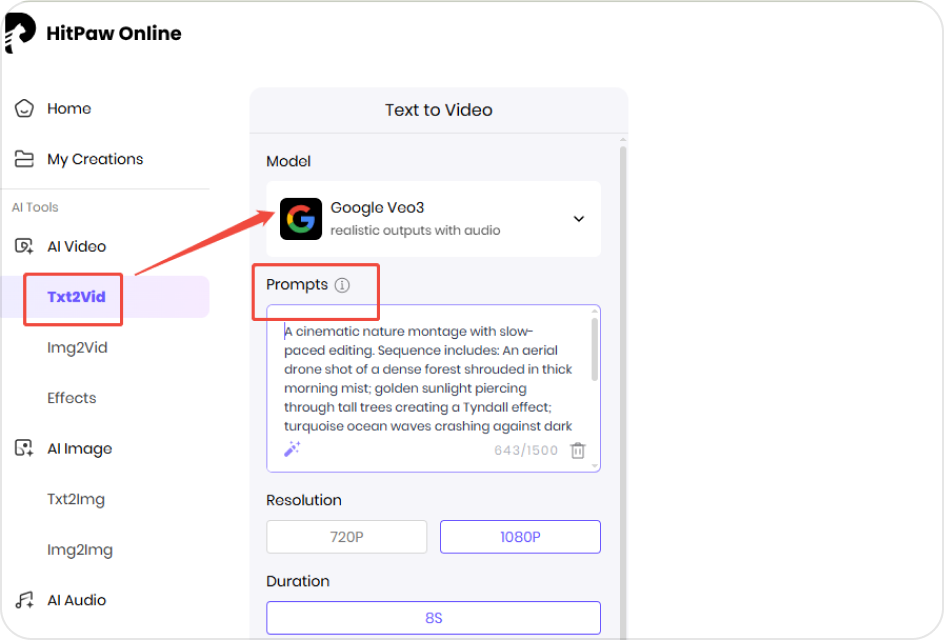944x640 pixels.
Task: Click inside the prompt text area
Action: click(430, 380)
